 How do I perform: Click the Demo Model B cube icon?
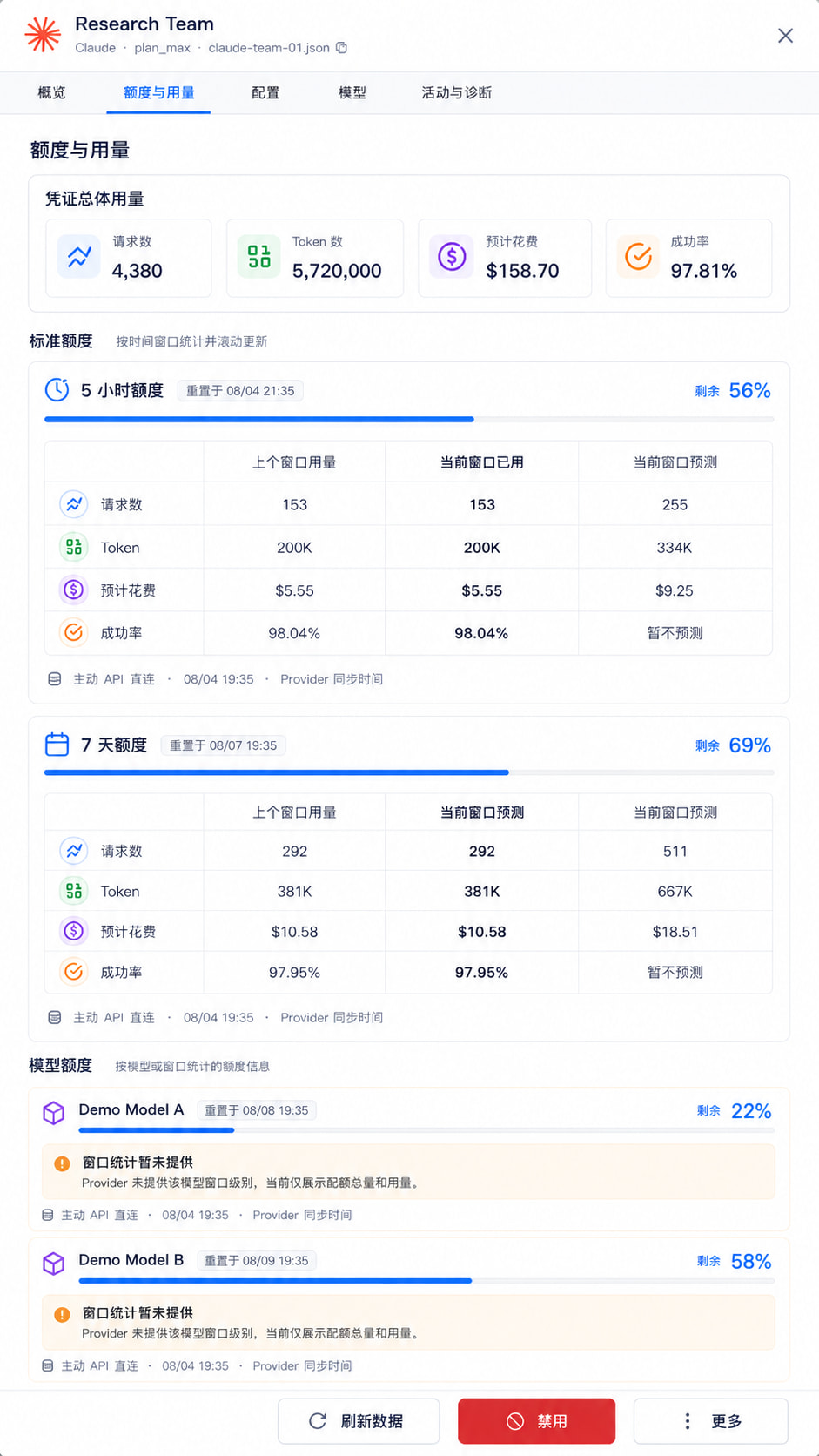54,1264
